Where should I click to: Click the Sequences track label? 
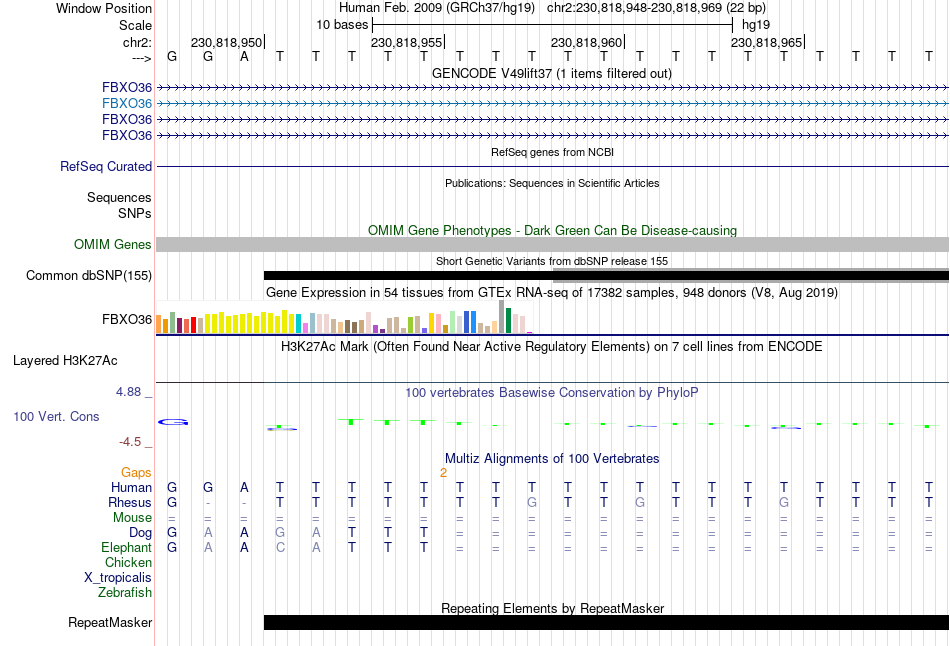click(x=119, y=198)
